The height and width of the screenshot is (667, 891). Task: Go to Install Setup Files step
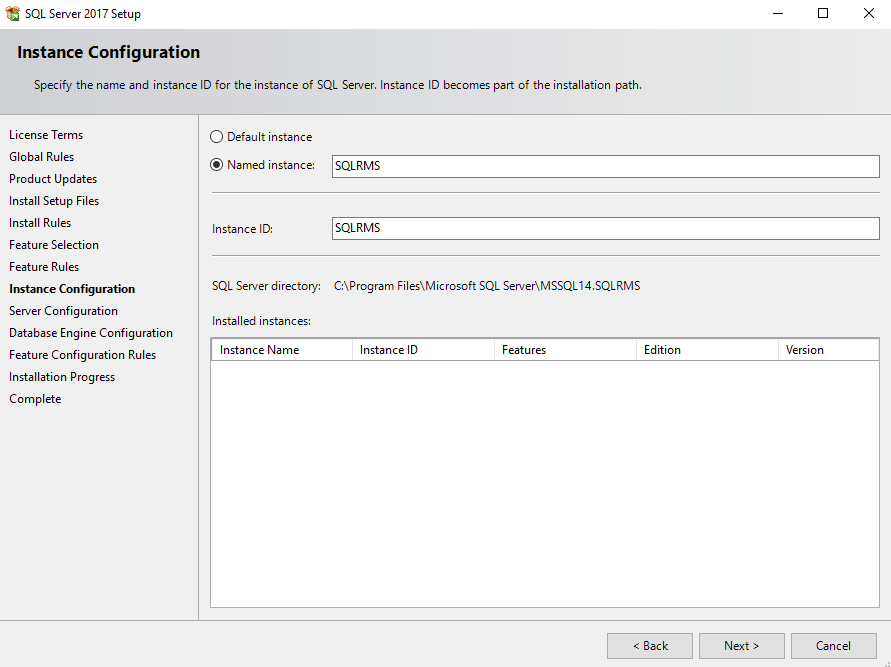pyautogui.click(x=54, y=201)
